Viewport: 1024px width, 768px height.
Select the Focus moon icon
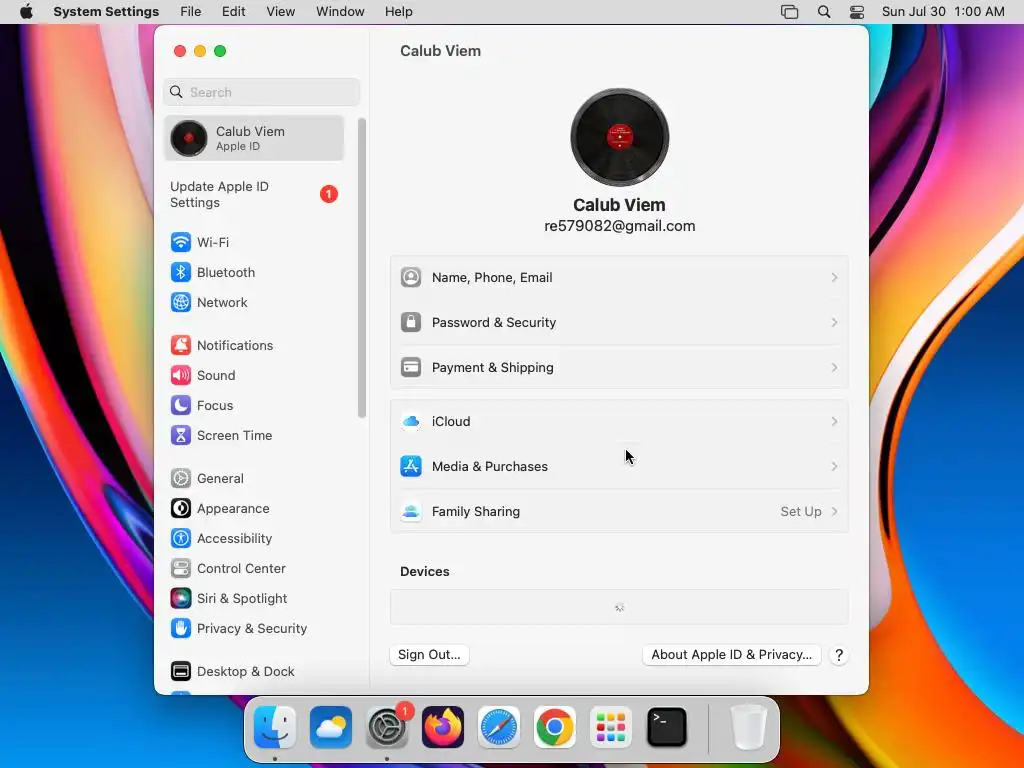181,406
